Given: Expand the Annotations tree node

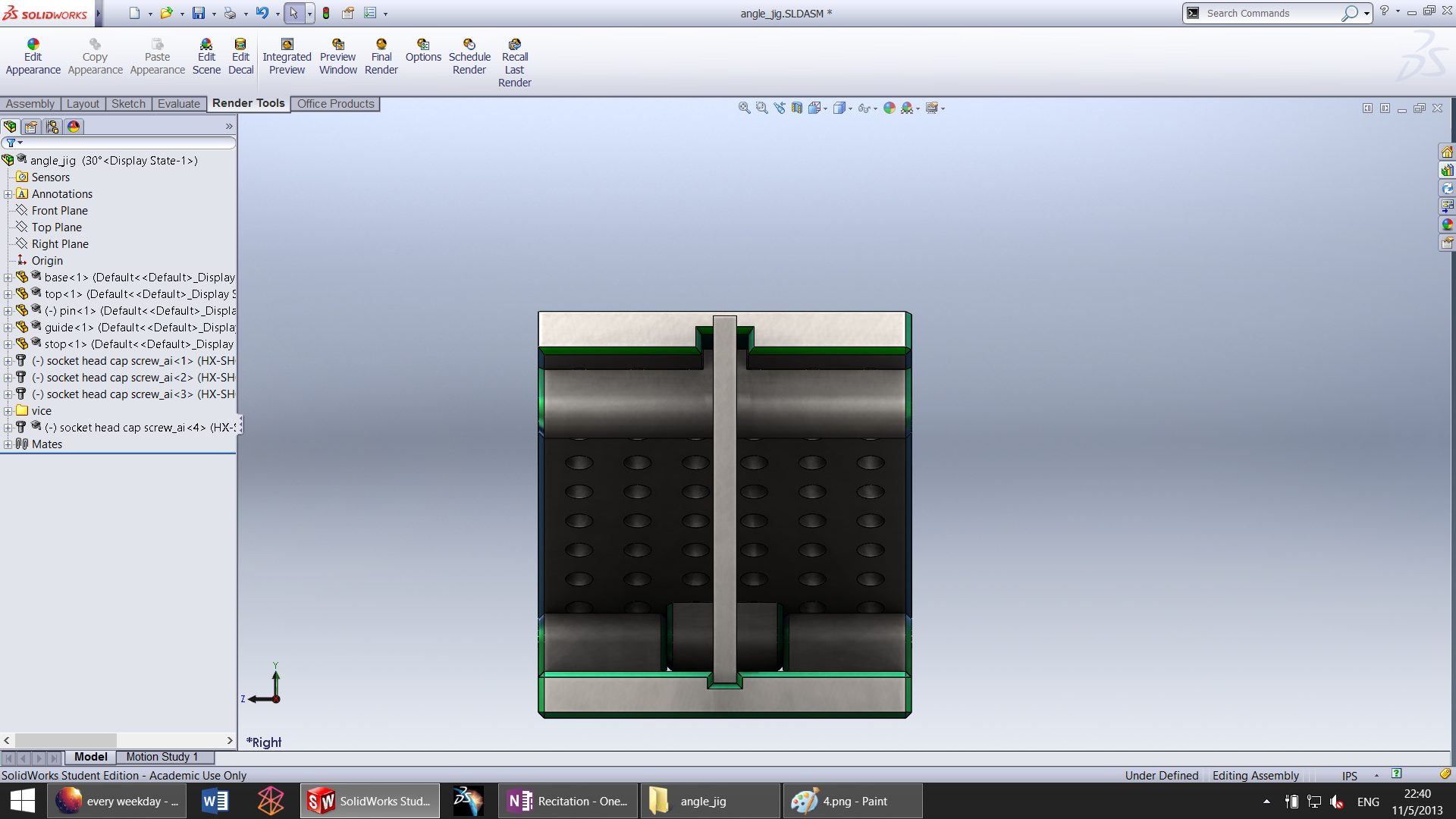Looking at the screenshot, I should (x=8, y=194).
